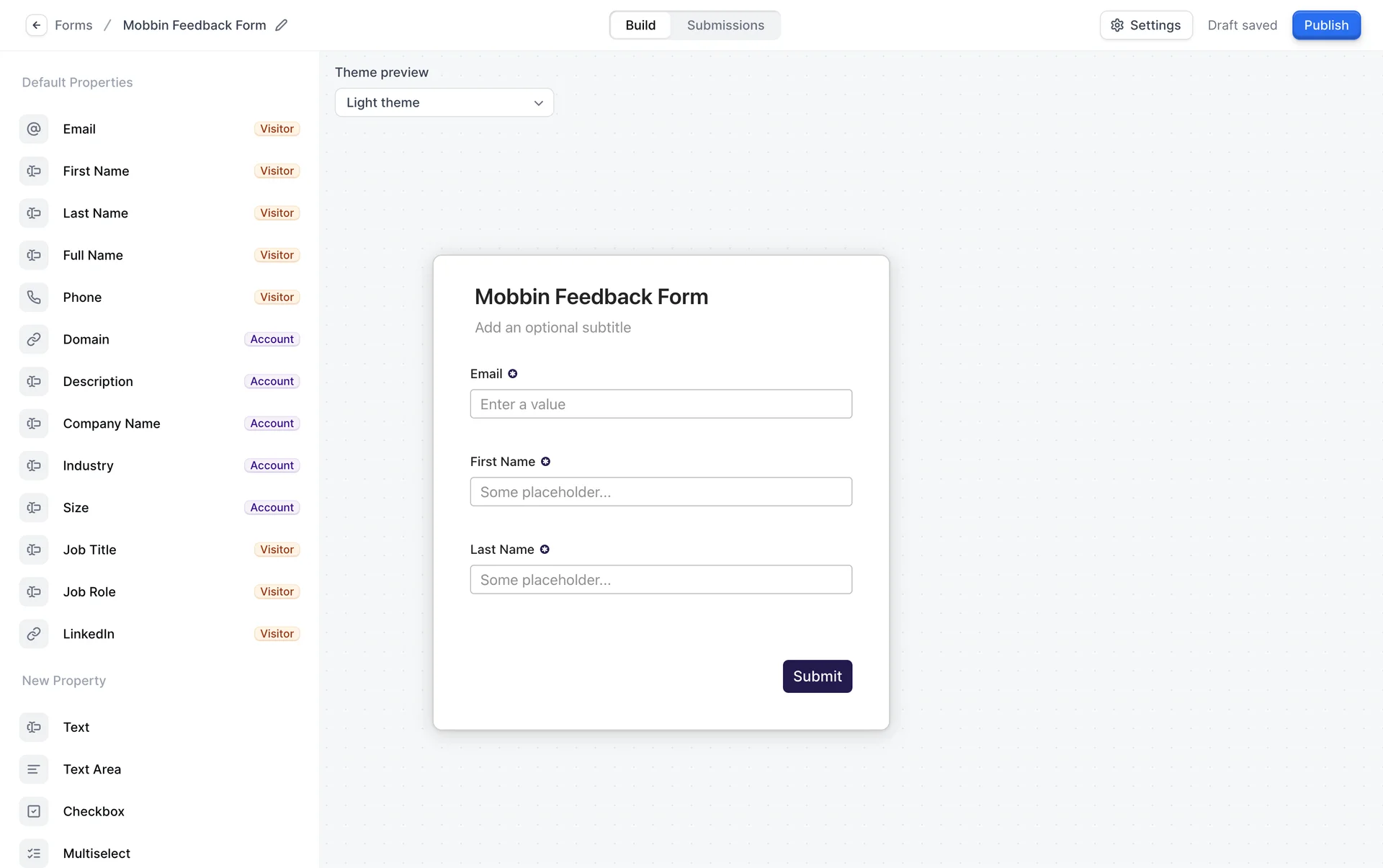Click the required marker beside Email label
Screen dimensions: 1383x868
click(513, 374)
